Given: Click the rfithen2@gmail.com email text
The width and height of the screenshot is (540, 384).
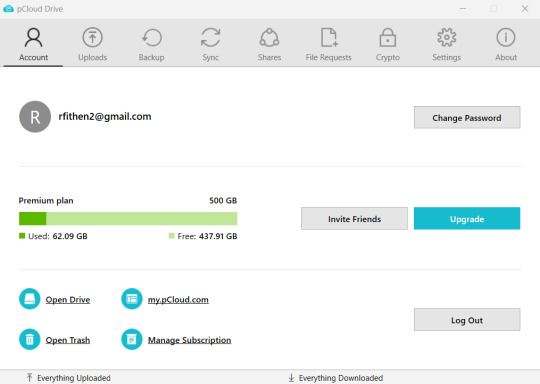Looking at the screenshot, I should point(105,117).
